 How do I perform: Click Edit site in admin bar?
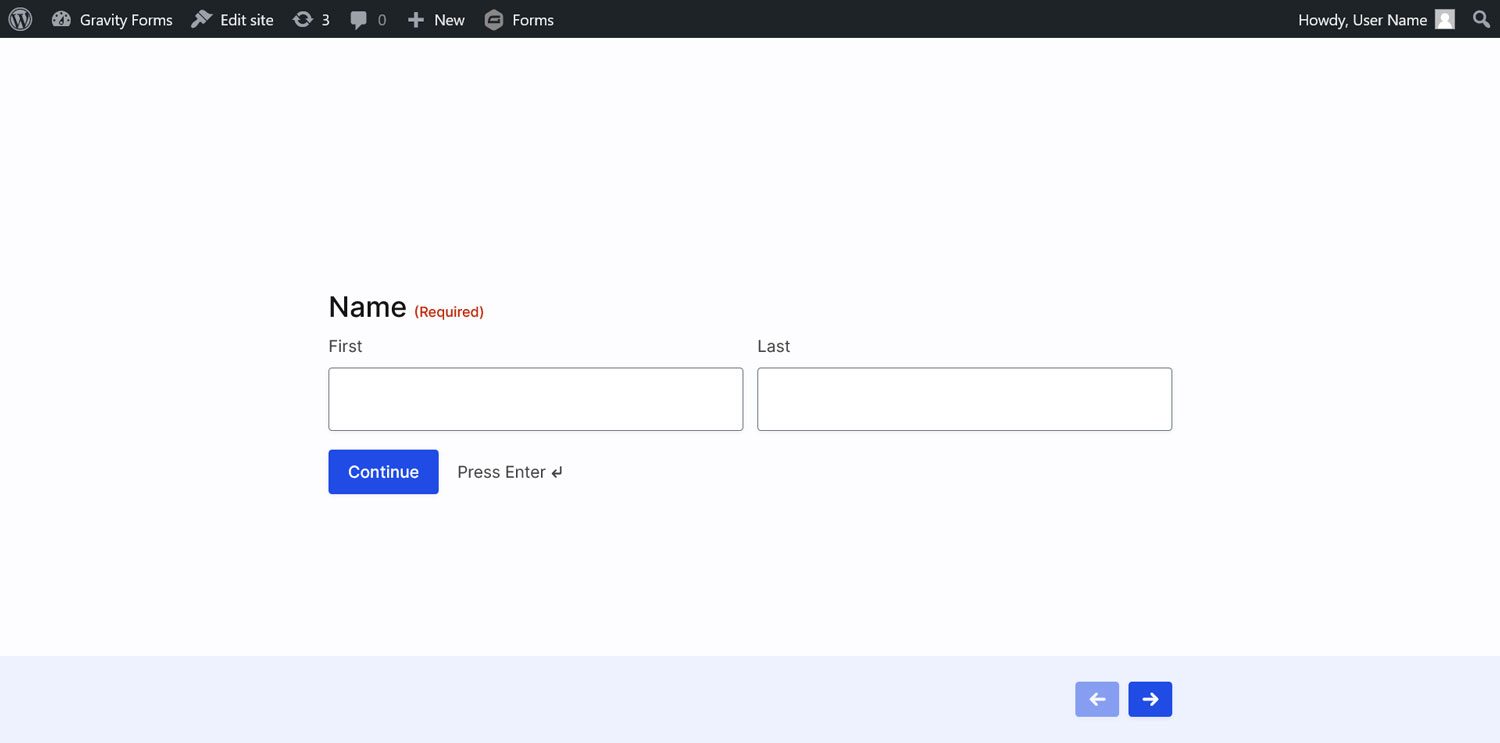point(232,19)
